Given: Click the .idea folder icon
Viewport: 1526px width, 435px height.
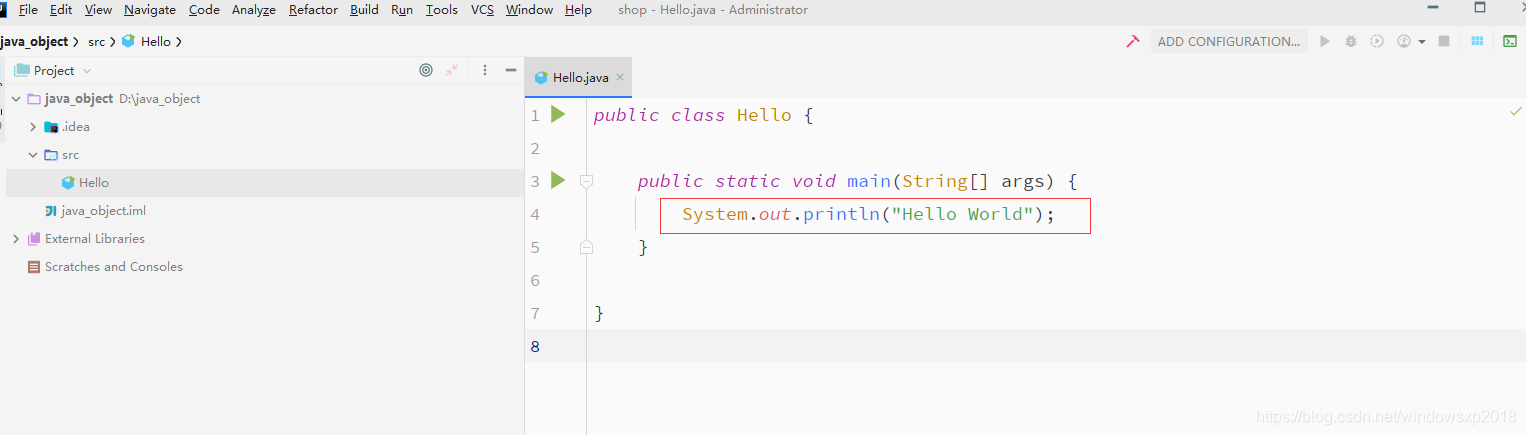Looking at the screenshot, I should (51, 127).
